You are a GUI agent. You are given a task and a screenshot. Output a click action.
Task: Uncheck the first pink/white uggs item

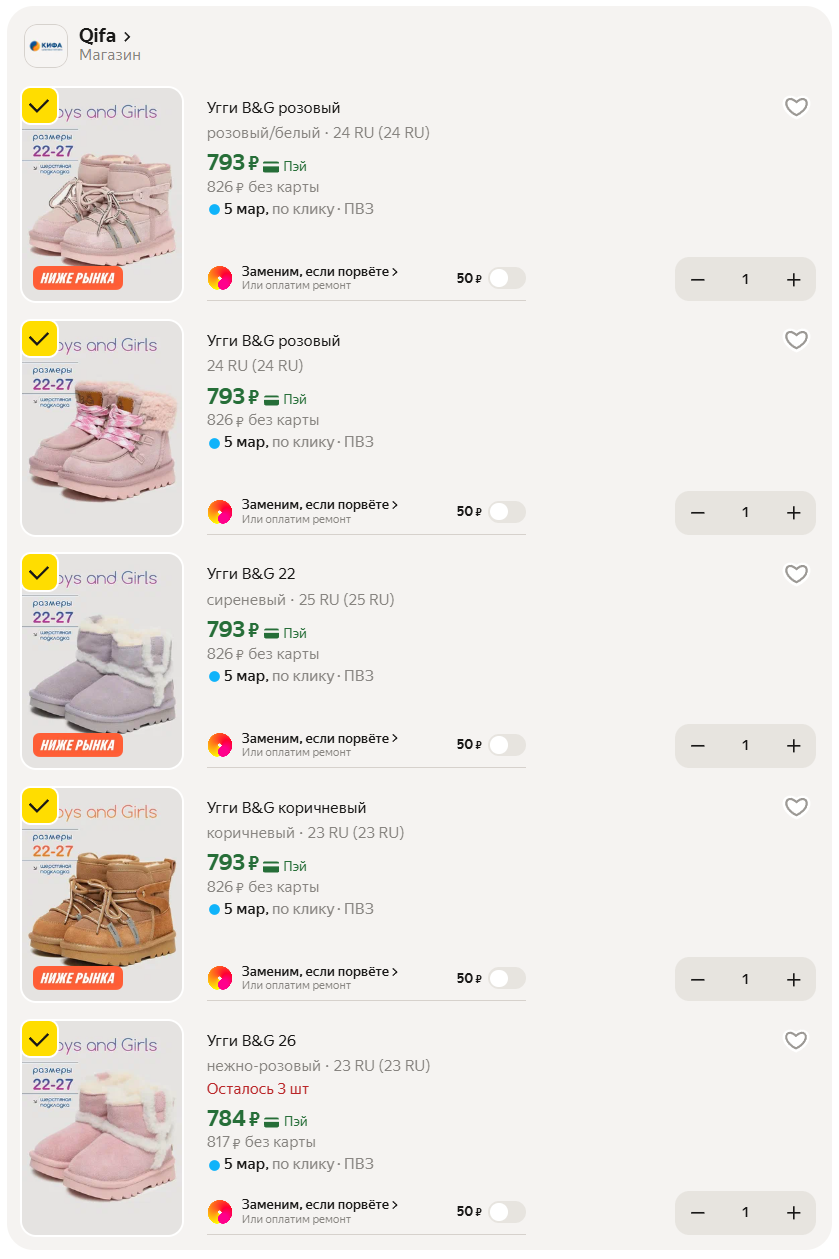39,106
